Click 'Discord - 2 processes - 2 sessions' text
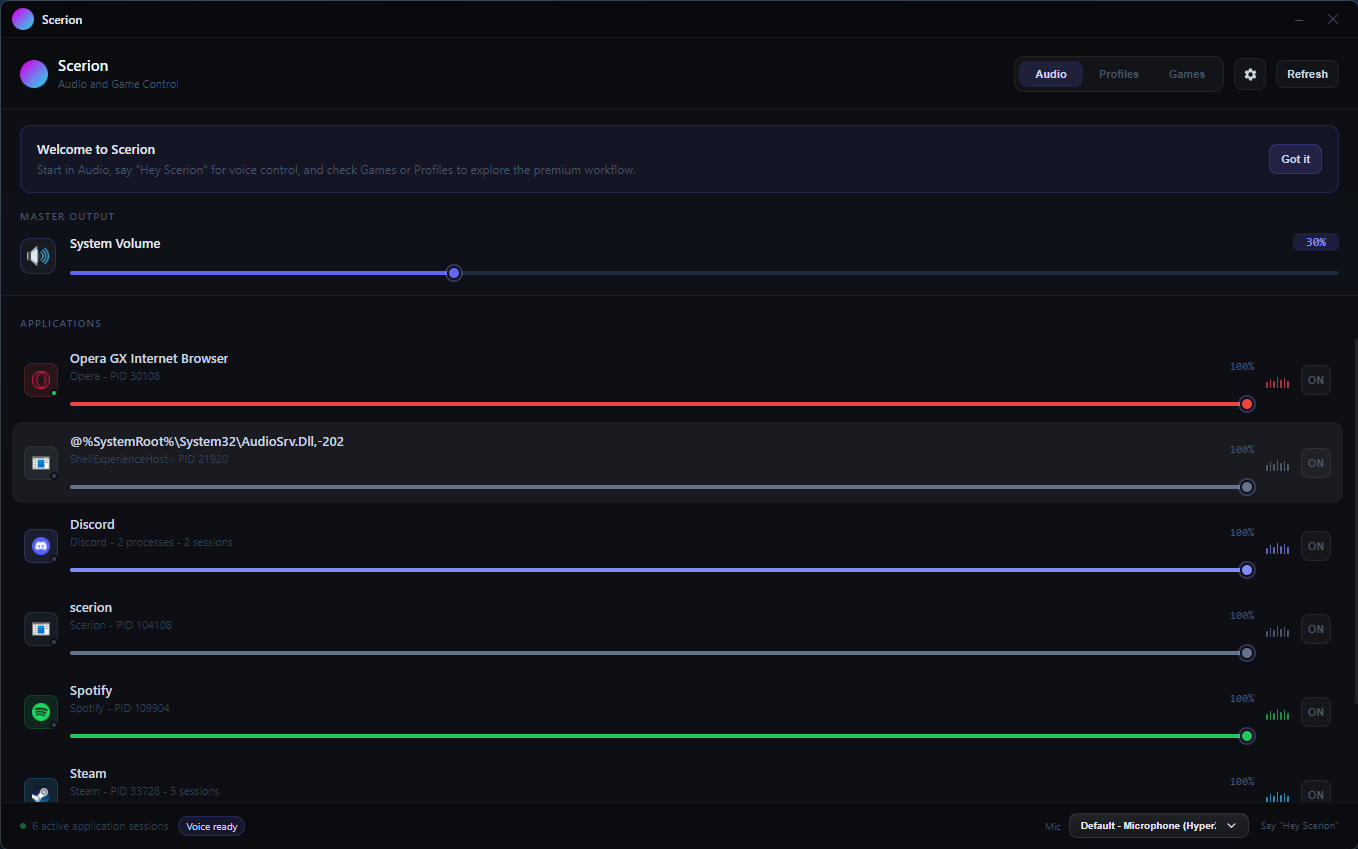Image resolution: width=1358 pixels, height=849 pixels. click(151, 542)
